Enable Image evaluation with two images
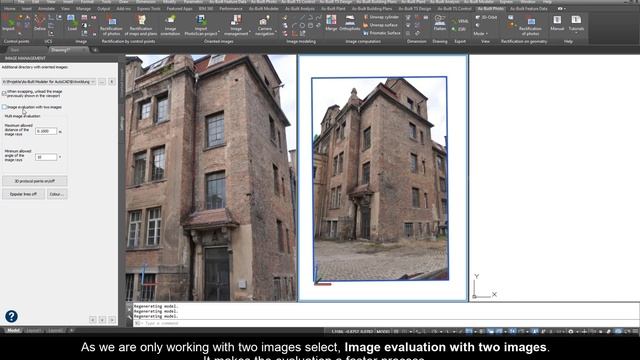 (x=4, y=107)
